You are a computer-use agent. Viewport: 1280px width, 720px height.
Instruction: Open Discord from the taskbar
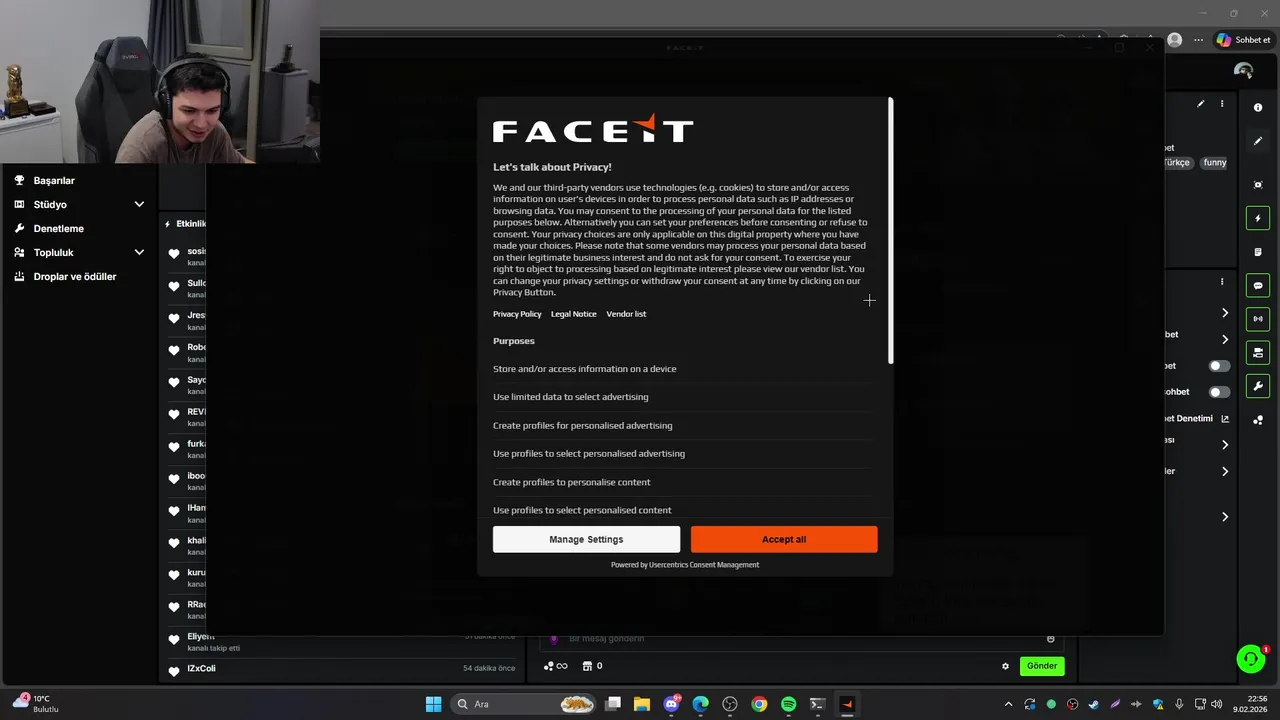pos(672,704)
